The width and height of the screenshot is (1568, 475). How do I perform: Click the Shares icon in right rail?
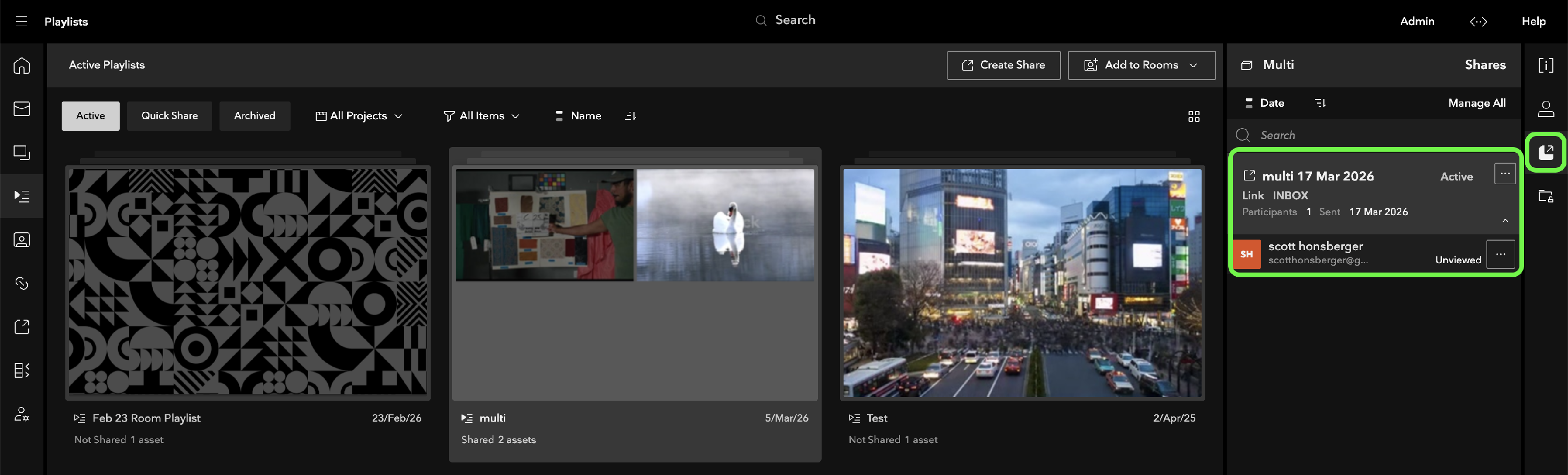(1546, 152)
